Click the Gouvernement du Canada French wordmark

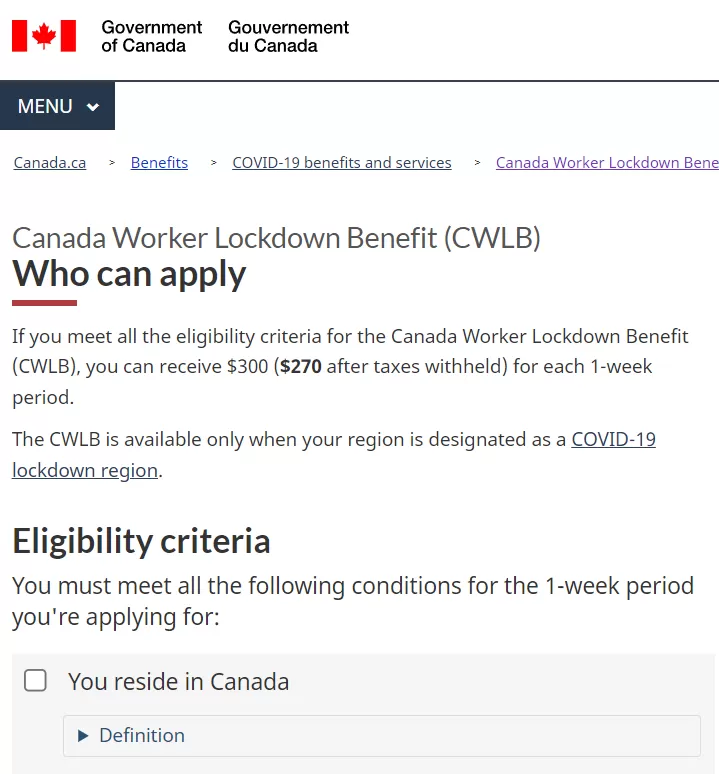(288, 36)
